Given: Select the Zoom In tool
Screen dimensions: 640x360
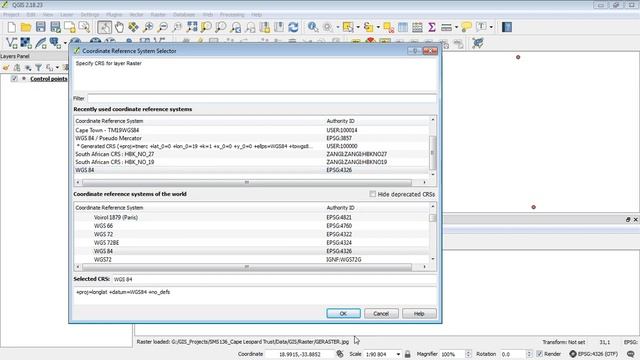Looking at the screenshot, I should pos(148,27).
